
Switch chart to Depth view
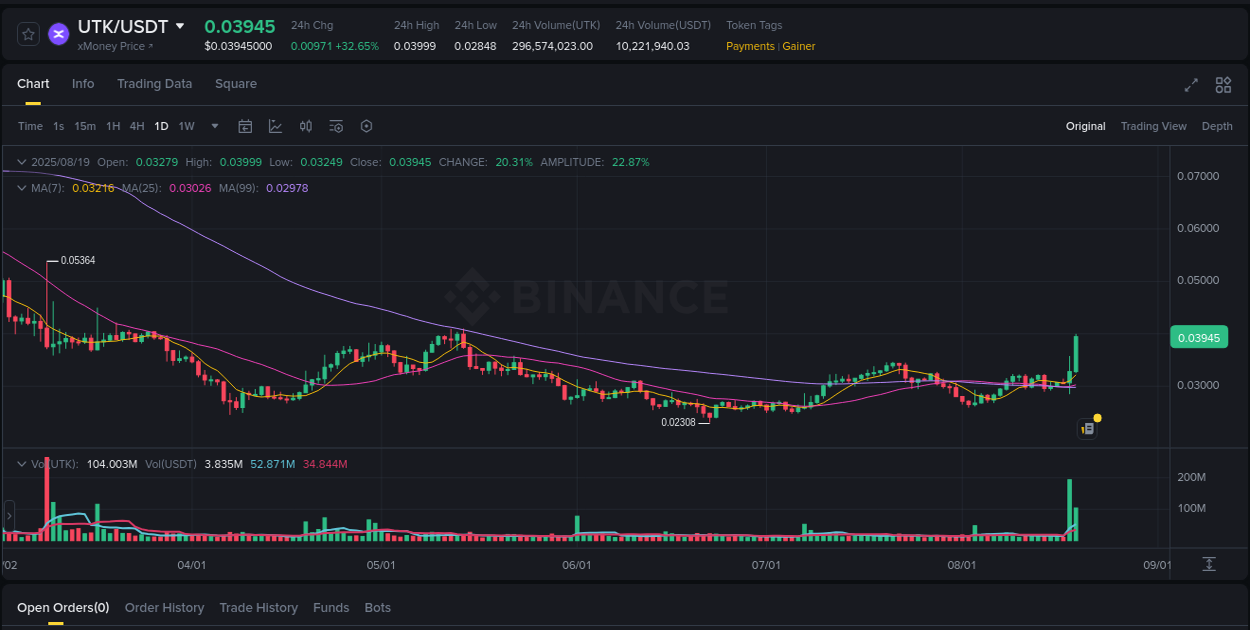[x=1217, y=126]
